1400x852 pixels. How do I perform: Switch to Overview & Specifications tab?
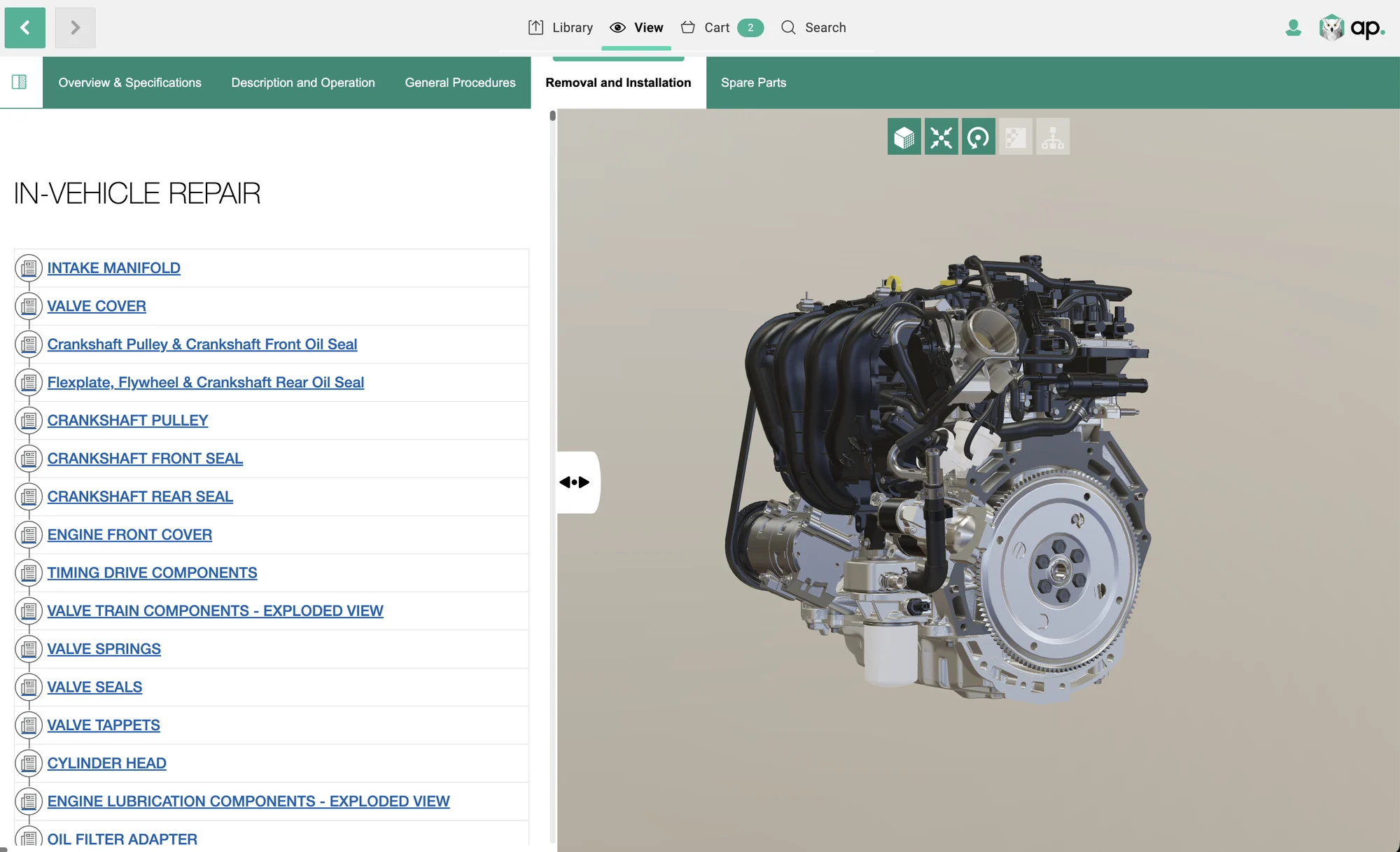(x=129, y=83)
